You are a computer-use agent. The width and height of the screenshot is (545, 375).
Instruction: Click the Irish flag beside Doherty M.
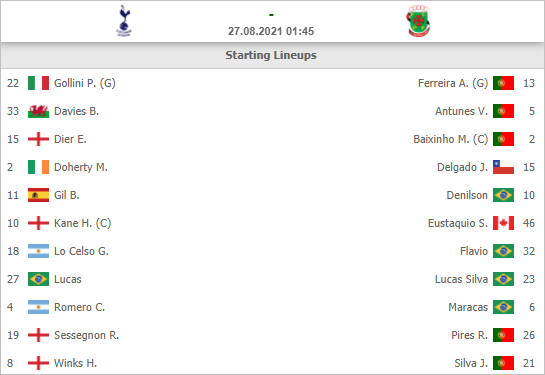point(38,167)
